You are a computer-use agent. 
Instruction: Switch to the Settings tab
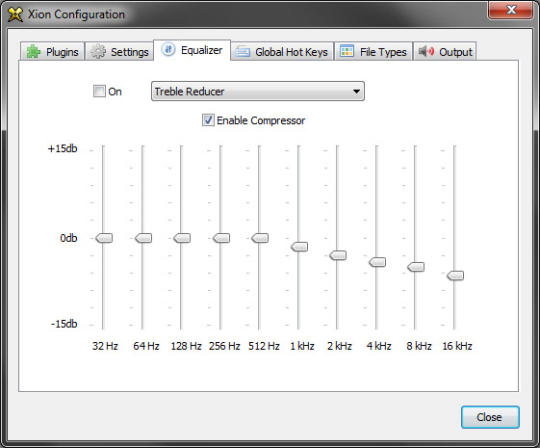(119, 52)
